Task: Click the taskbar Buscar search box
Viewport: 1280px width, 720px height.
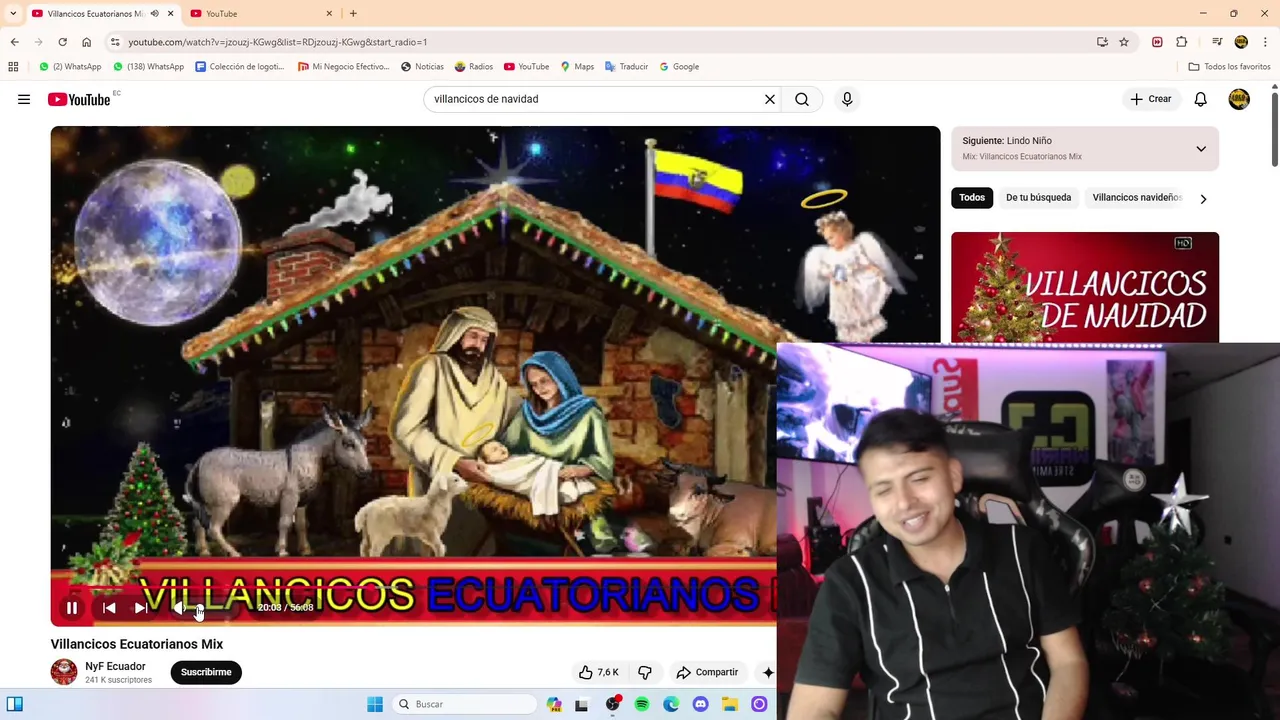Action: tap(464, 704)
